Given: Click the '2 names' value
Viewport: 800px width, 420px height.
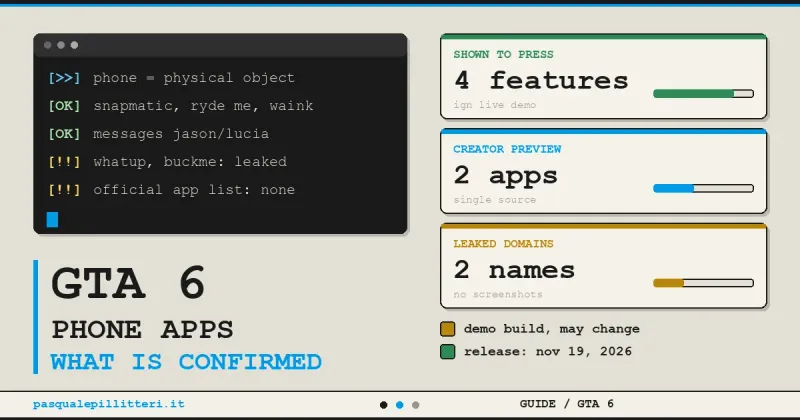Looking at the screenshot, I should [x=514, y=269].
